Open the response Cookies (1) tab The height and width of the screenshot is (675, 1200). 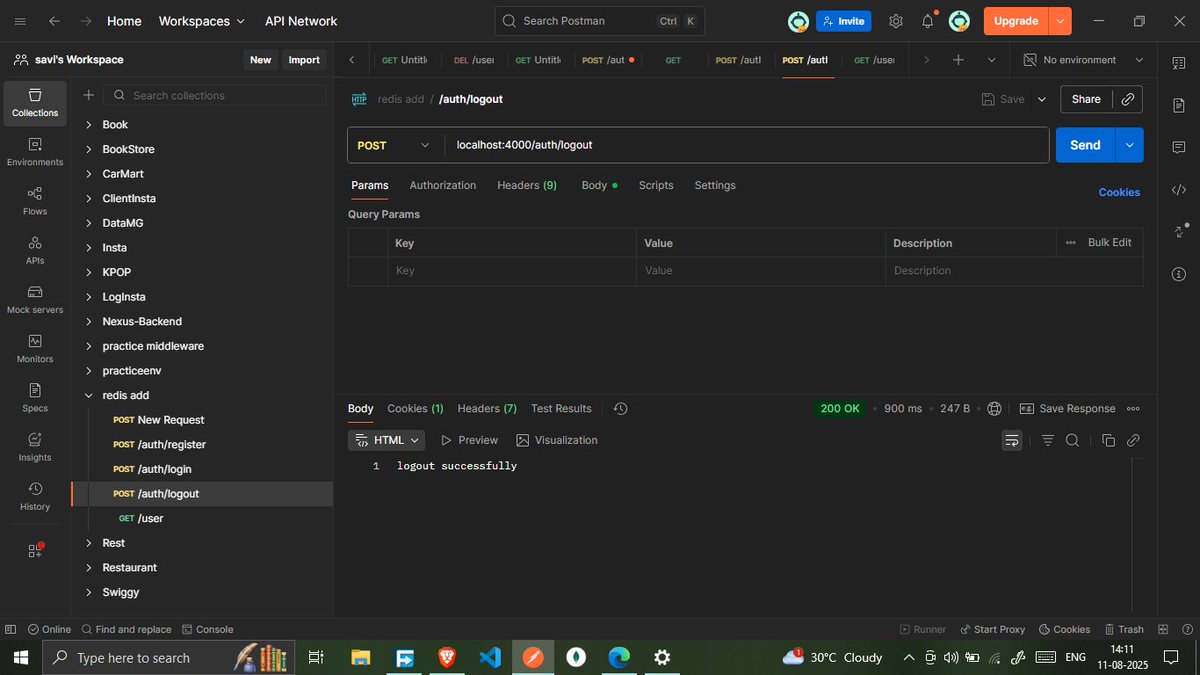pos(415,409)
